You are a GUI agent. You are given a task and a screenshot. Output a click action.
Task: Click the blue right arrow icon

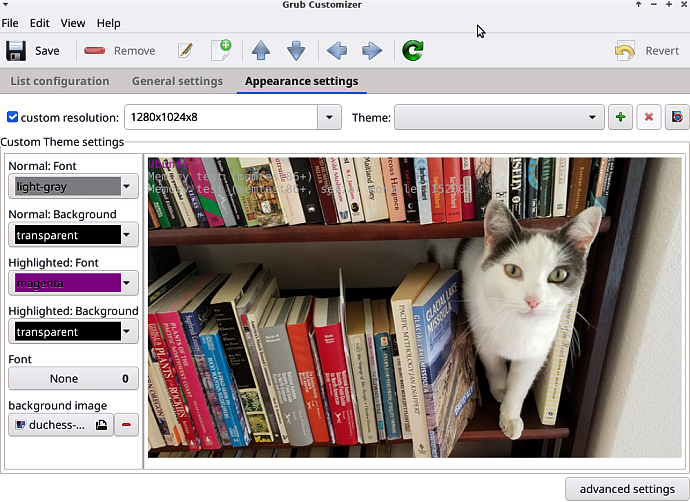coord(372,51)
